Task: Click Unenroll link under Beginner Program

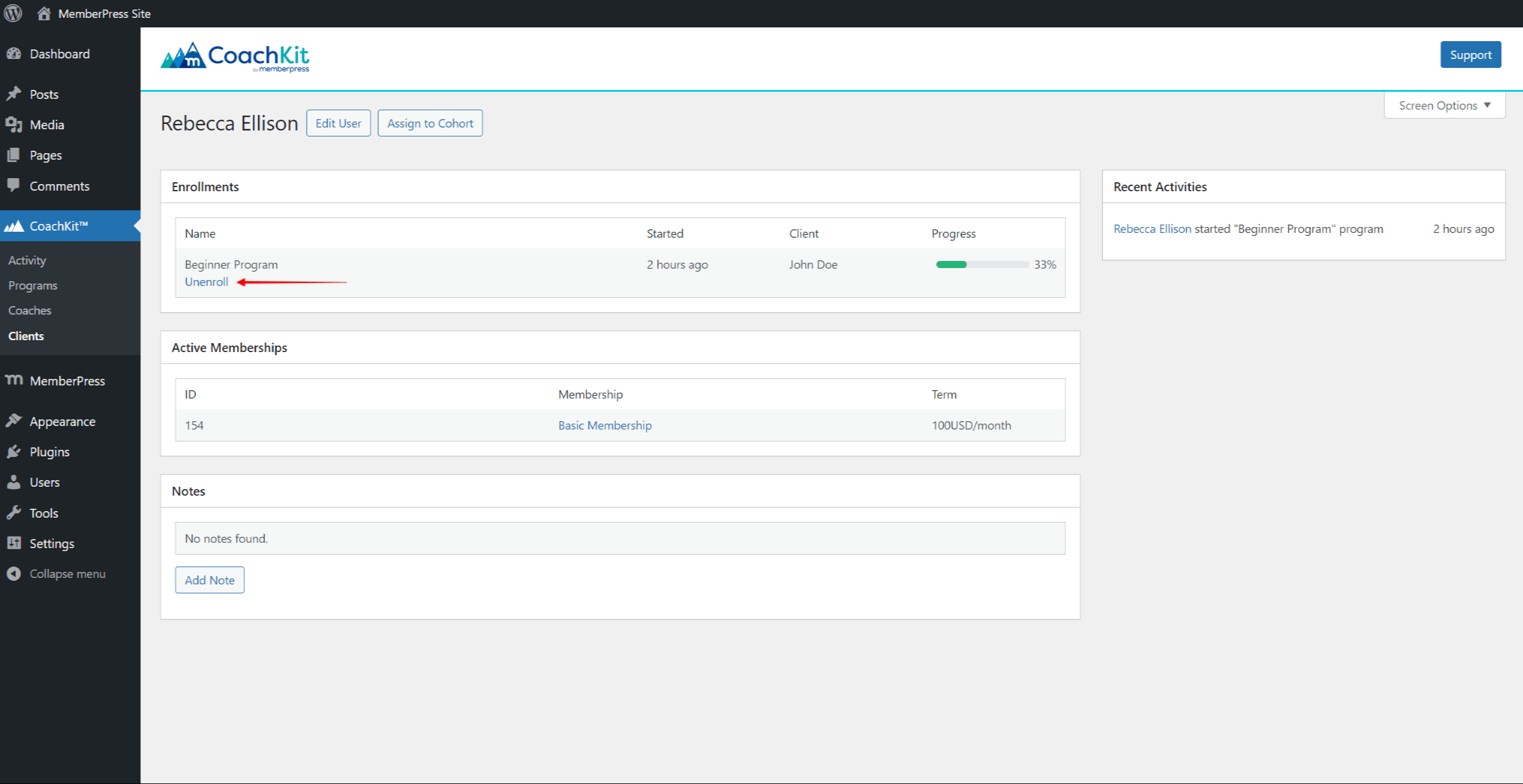Action: (204, 281)
